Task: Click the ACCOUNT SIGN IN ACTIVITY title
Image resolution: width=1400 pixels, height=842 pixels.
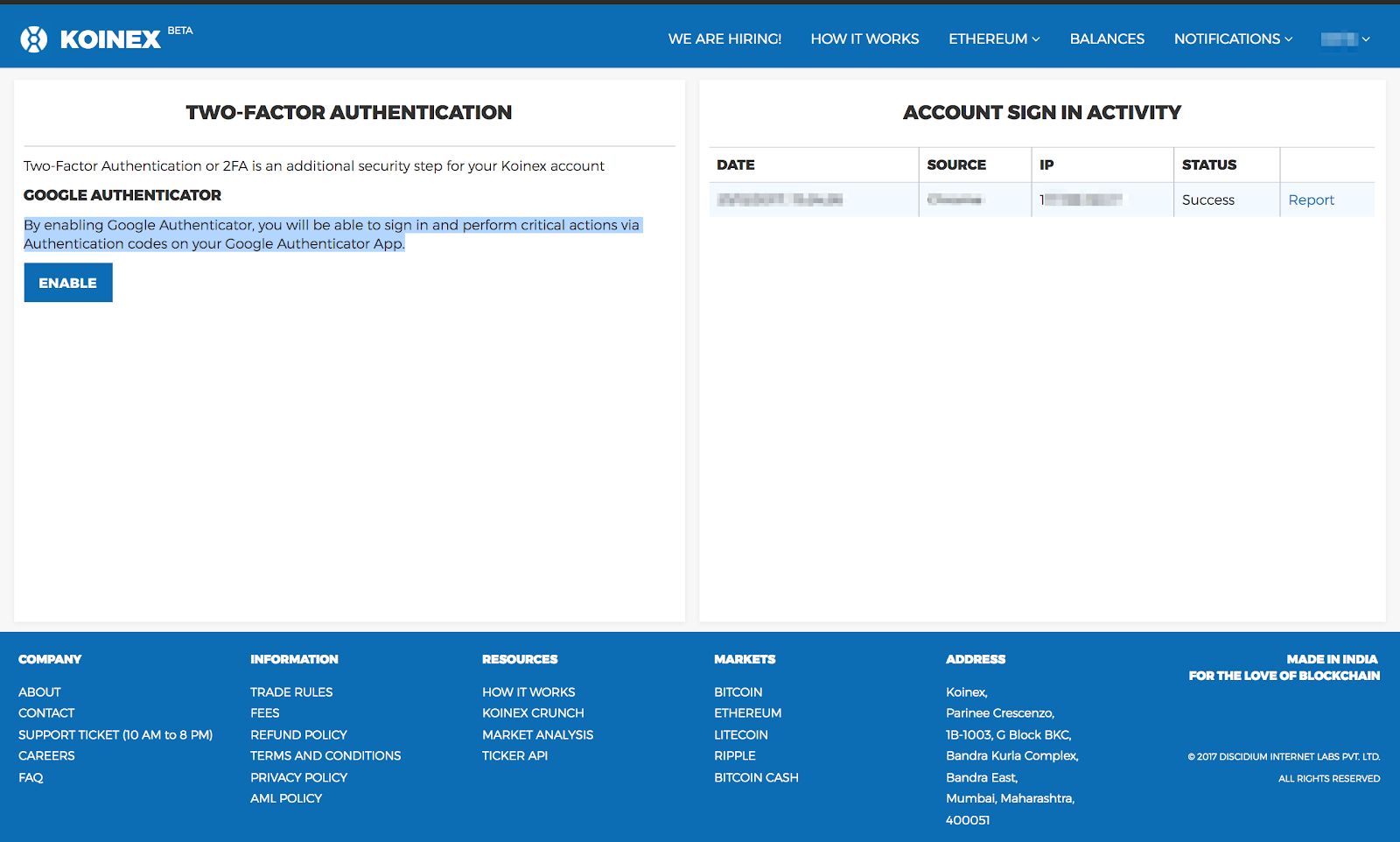Action: 1042,113
